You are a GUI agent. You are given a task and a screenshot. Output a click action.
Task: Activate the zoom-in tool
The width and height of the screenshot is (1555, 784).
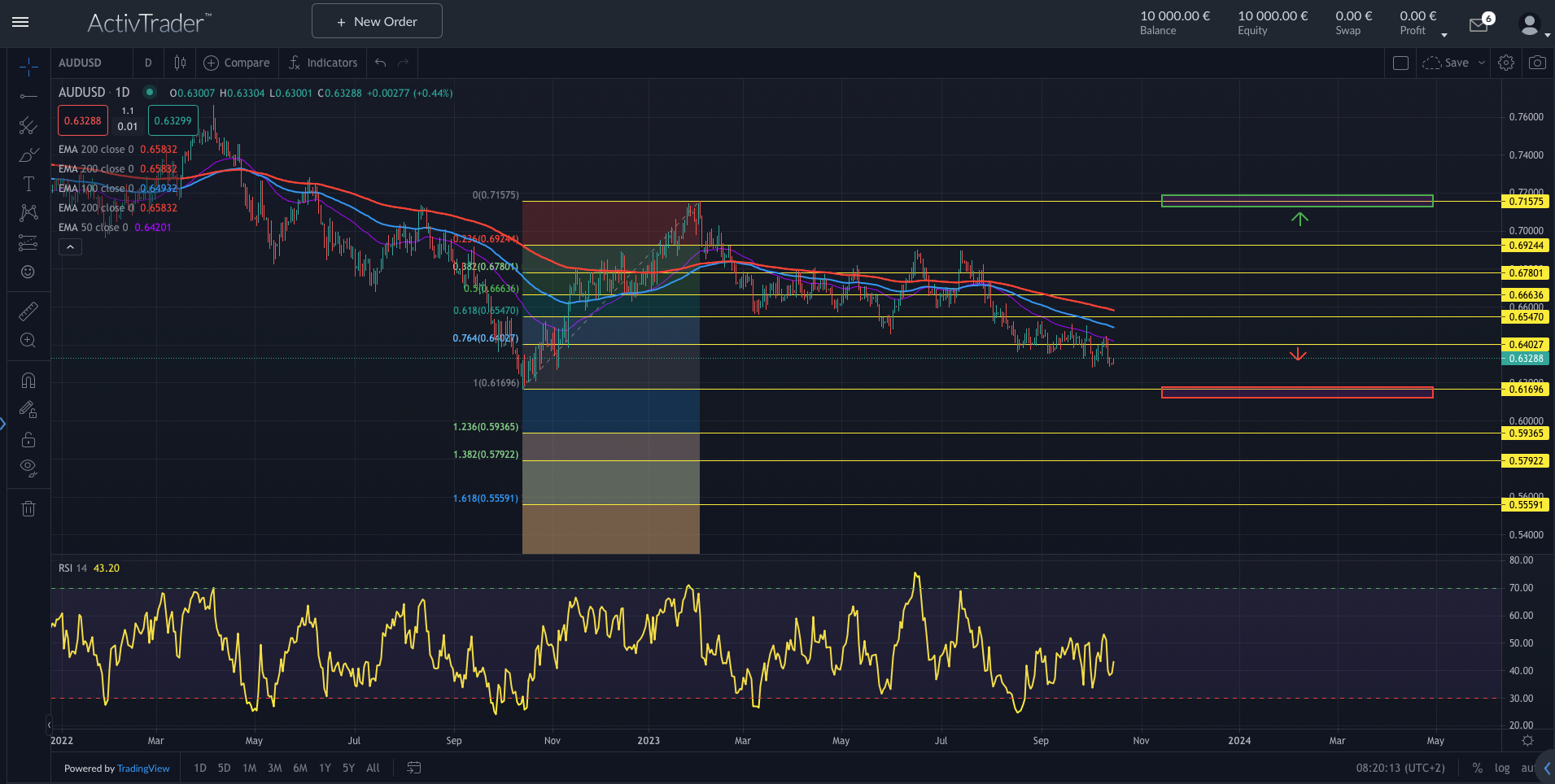coord(28,341)
